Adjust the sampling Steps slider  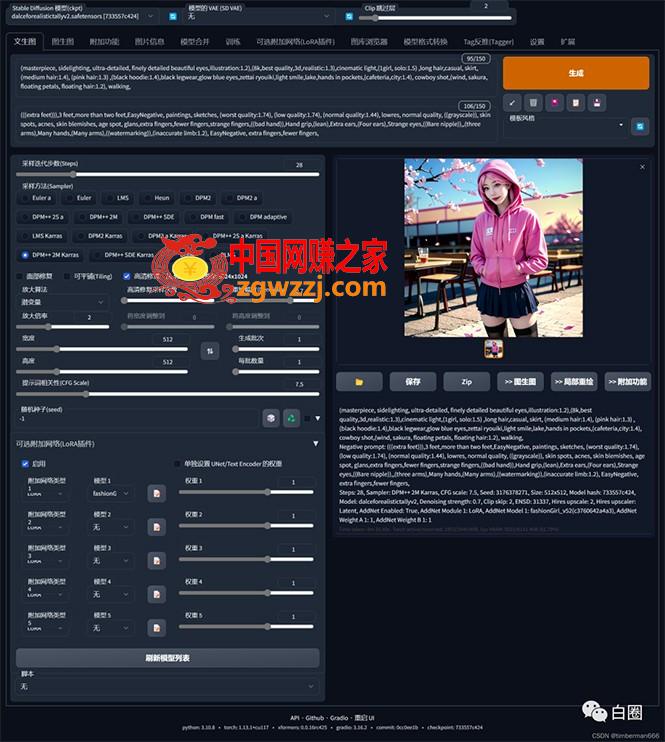(168, 175)
